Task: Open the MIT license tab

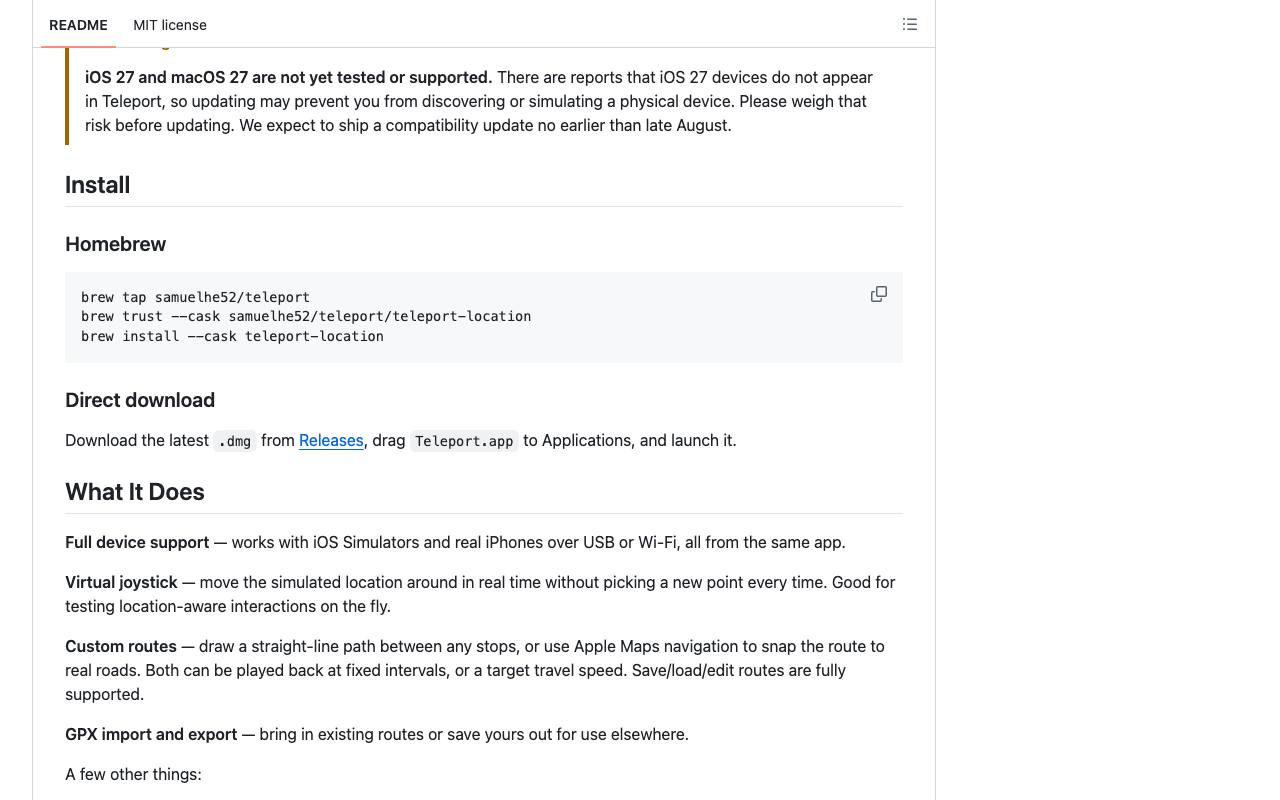Action: [x=170, y=25]
